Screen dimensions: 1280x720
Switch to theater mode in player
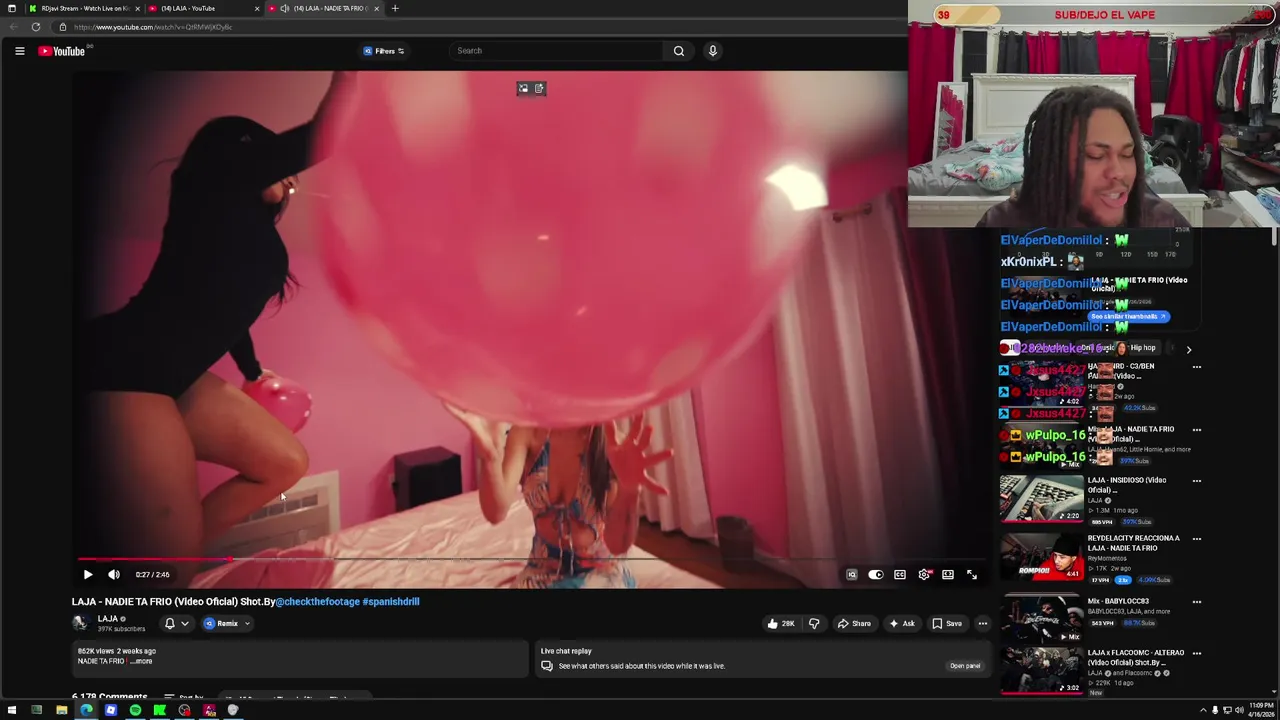point(948,575)
